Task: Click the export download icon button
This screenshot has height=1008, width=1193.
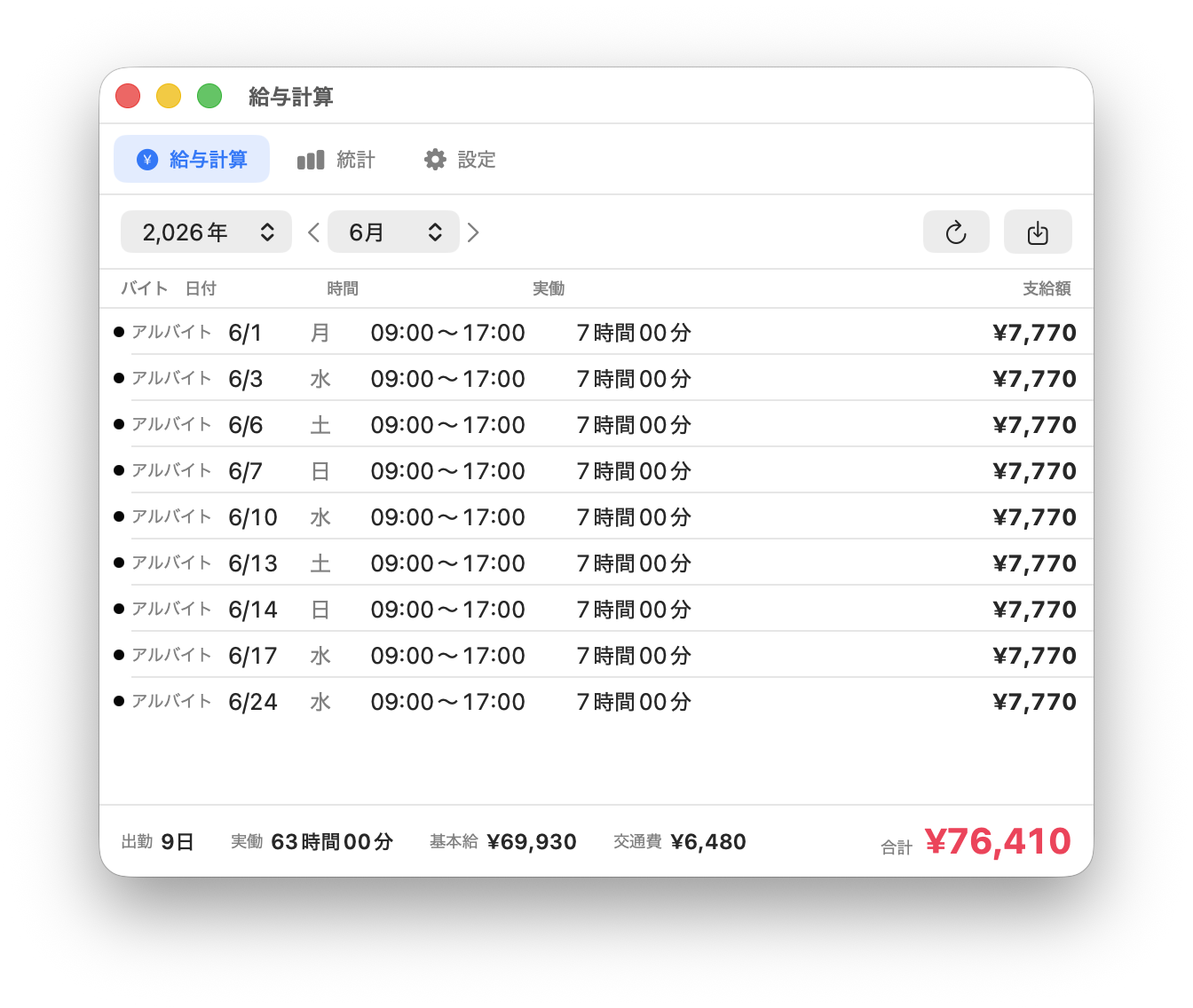Action: [1038, 232]
